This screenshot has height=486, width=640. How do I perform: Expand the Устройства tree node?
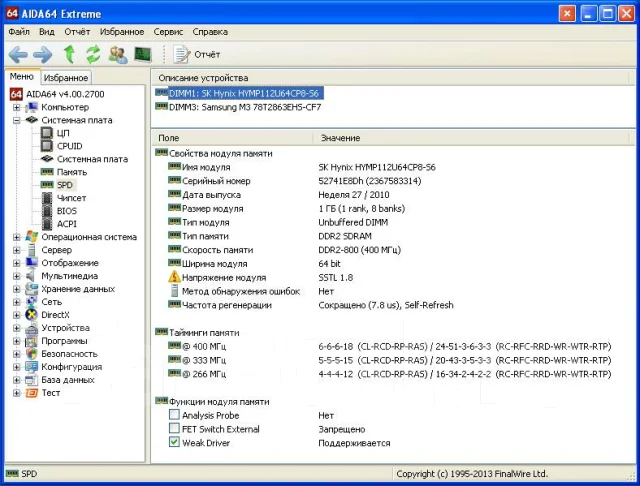tap(16, 328)
